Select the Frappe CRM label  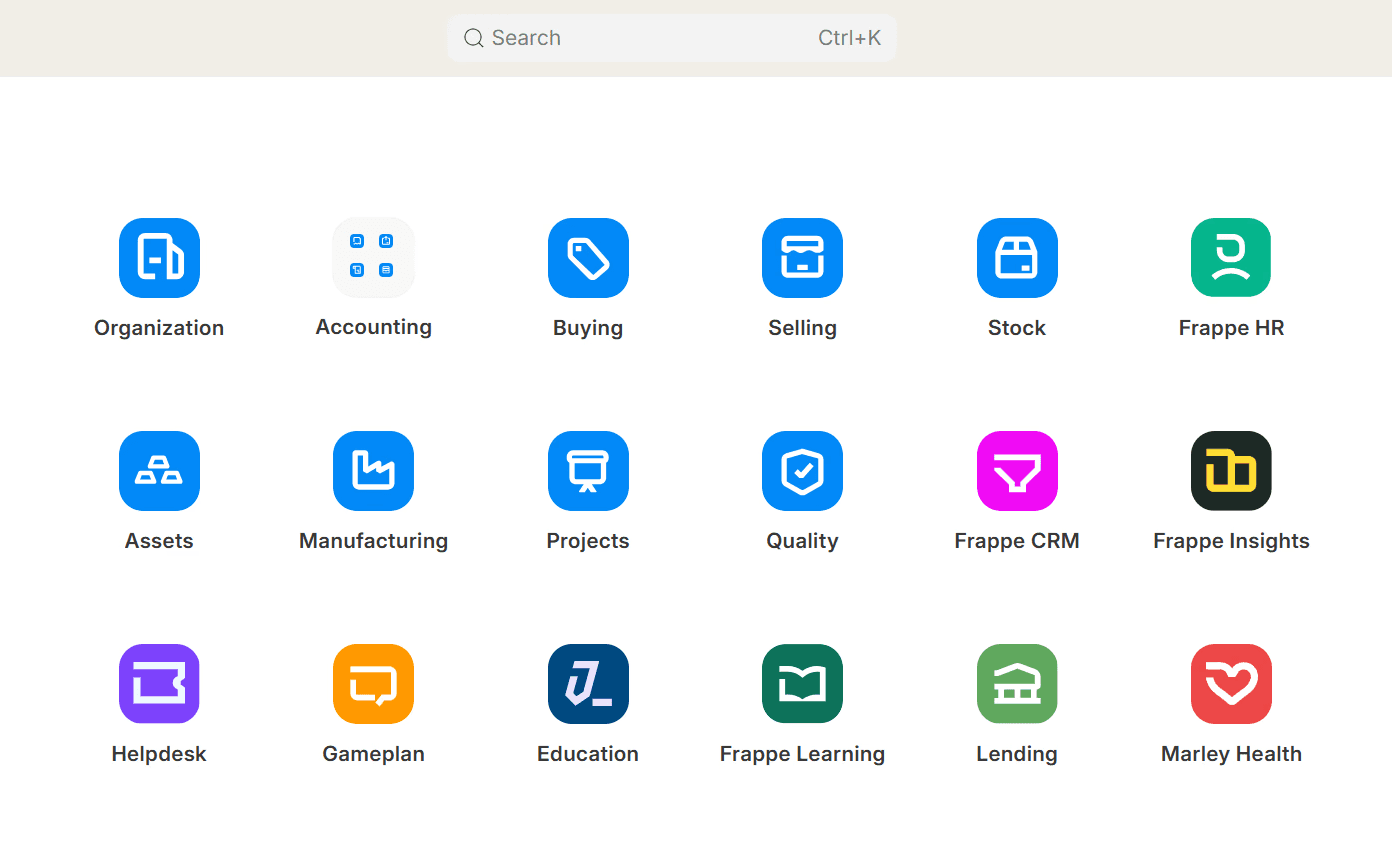[x=1017, y=541]
